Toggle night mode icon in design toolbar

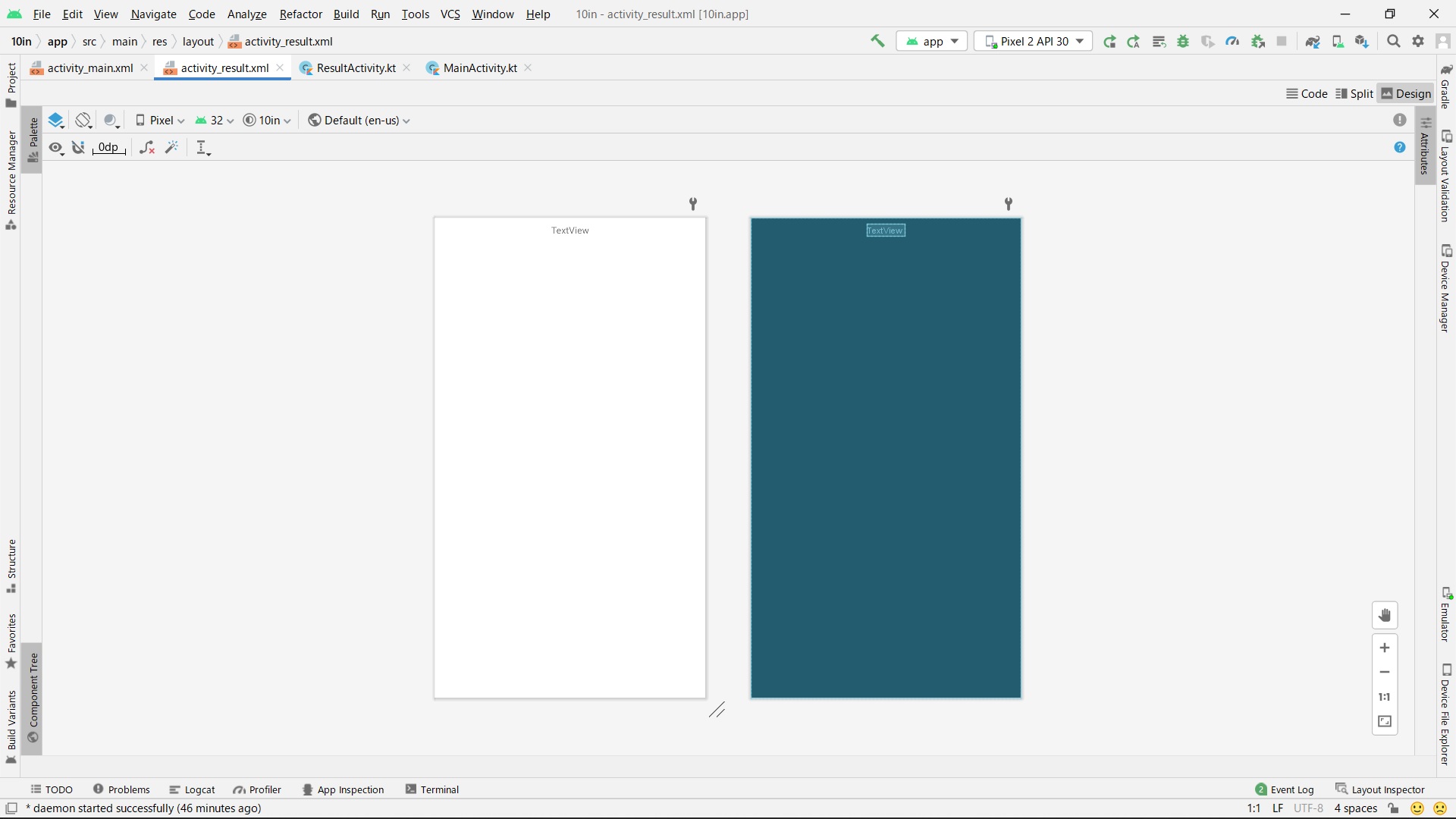pos(111,120)
